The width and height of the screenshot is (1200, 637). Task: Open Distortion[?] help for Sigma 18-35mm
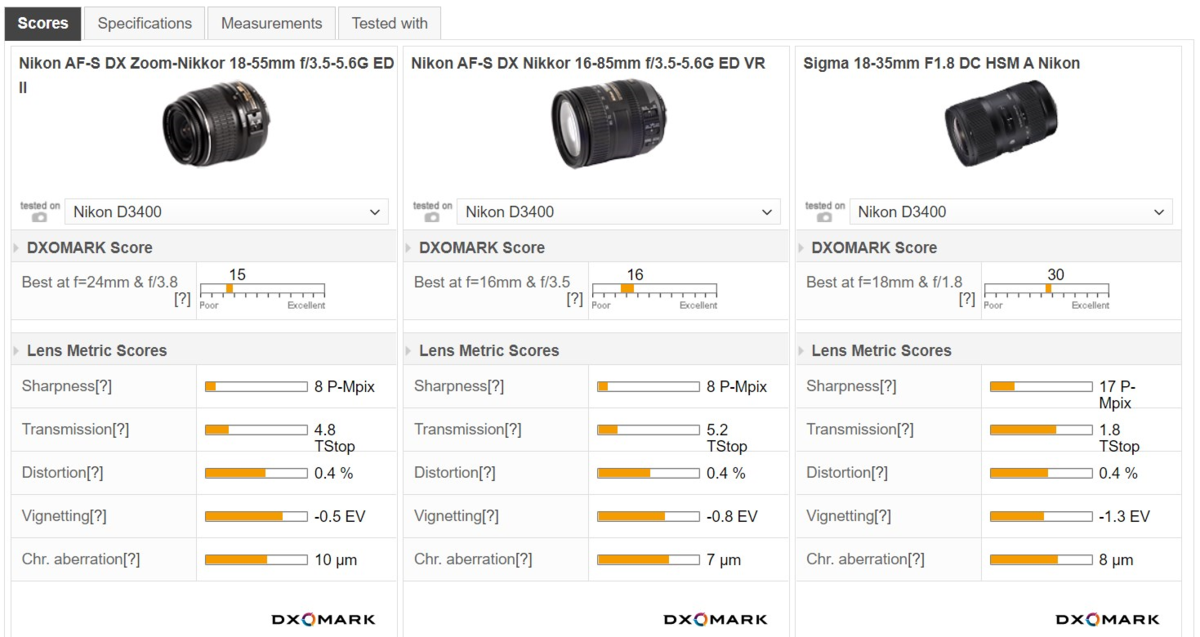(879, 473)
